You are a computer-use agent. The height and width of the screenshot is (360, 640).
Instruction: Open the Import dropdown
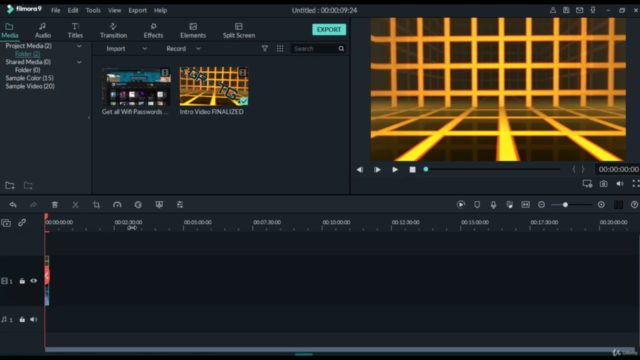pyautogui.click(x=126, y=49)
